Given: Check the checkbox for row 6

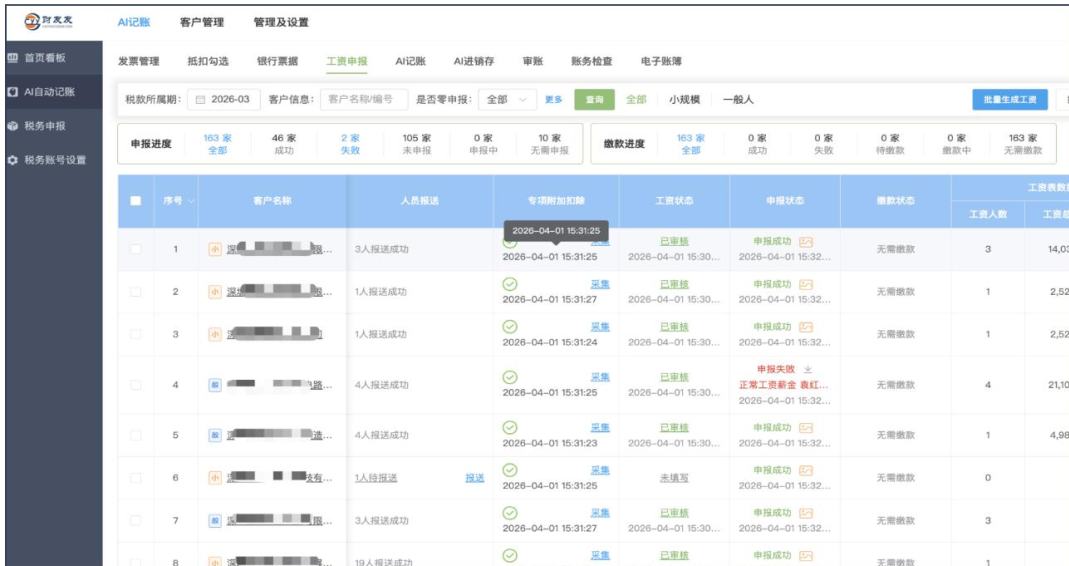Looking at the screenshot, I should coord(136,478).
